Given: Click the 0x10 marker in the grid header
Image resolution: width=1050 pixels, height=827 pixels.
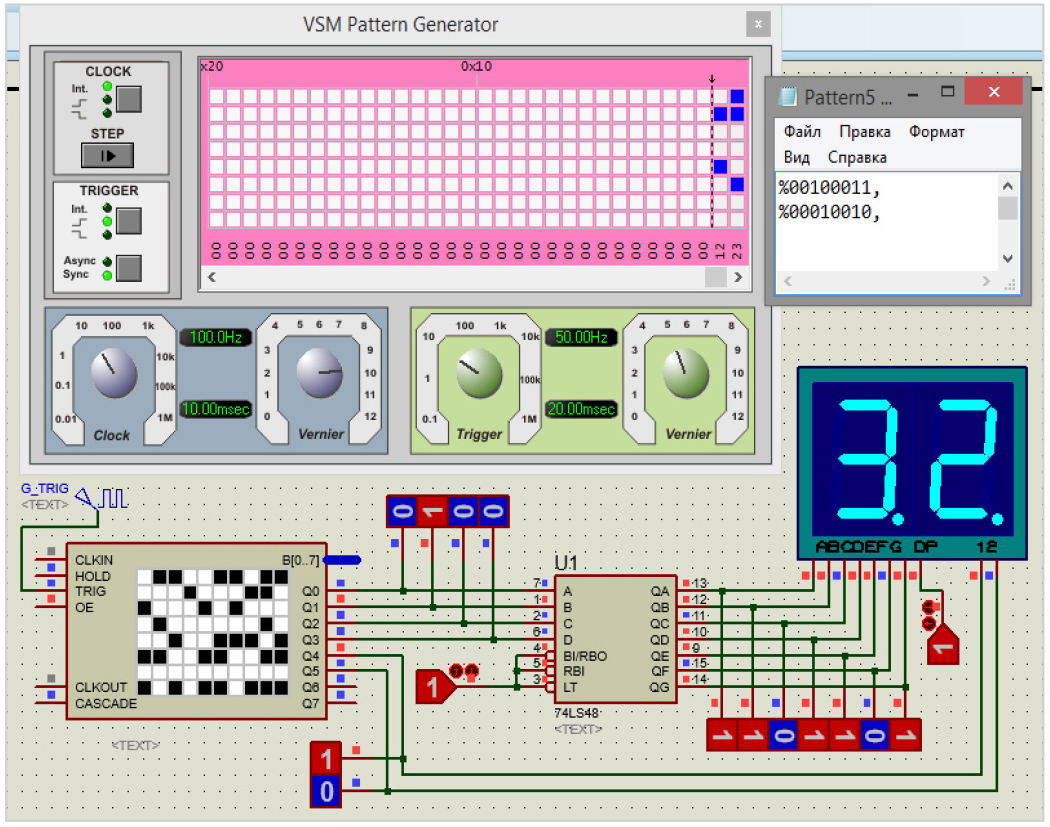Looking at the screenshot, I should click(x=476, y=66).
